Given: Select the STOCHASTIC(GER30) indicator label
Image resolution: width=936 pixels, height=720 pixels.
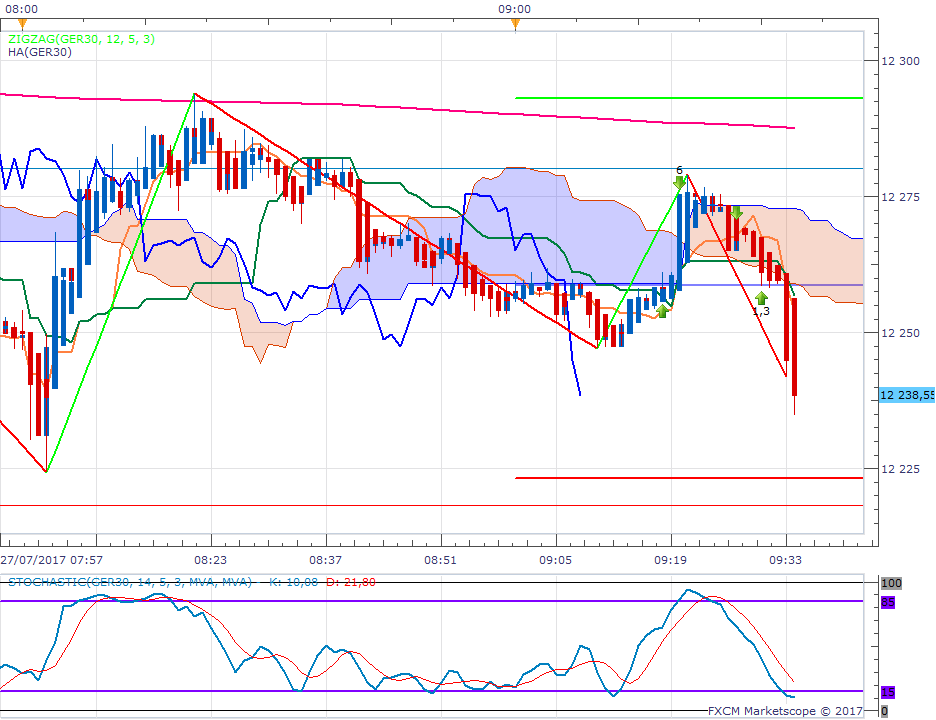Looking at the screenshot, I should (x=128, y=582).
